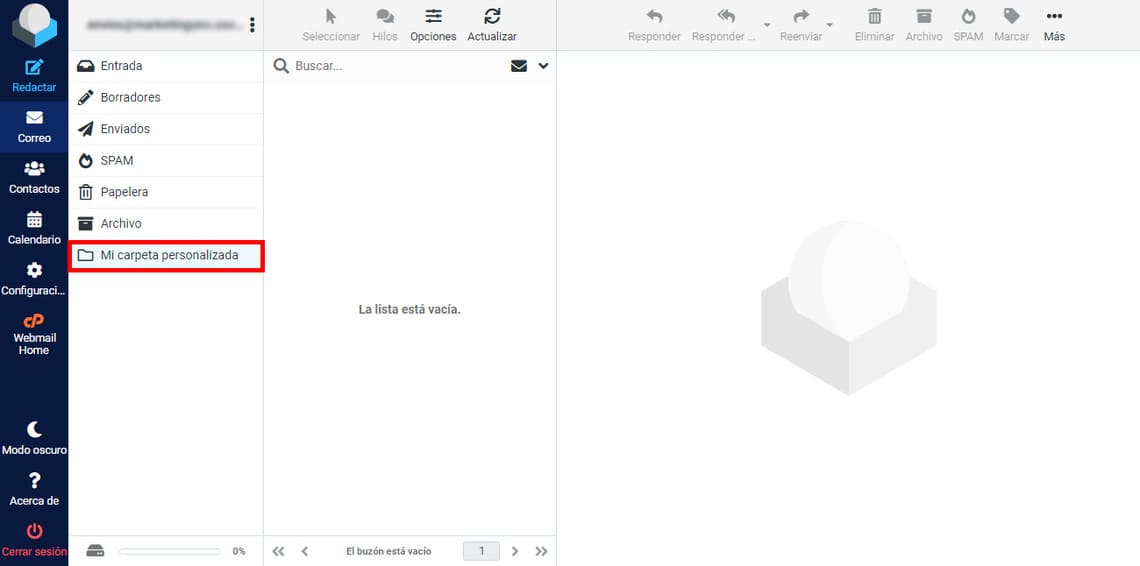Open the account three-dot menu
The image size is (1140, 566).
[252, 25]
